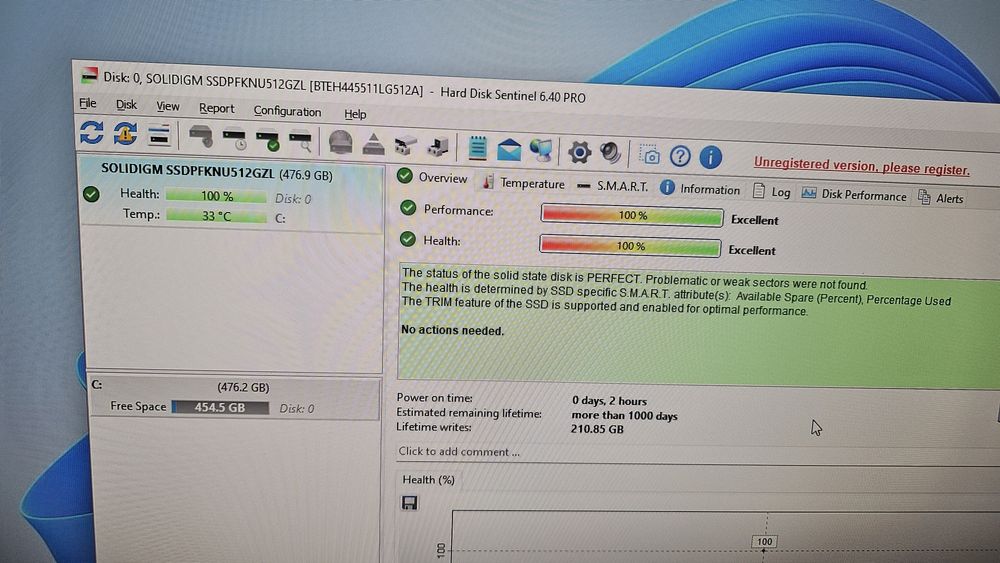The height and width of the screenshot is (563, 1000).
Task: Open the Disk menu
Action: pos(126,105)
